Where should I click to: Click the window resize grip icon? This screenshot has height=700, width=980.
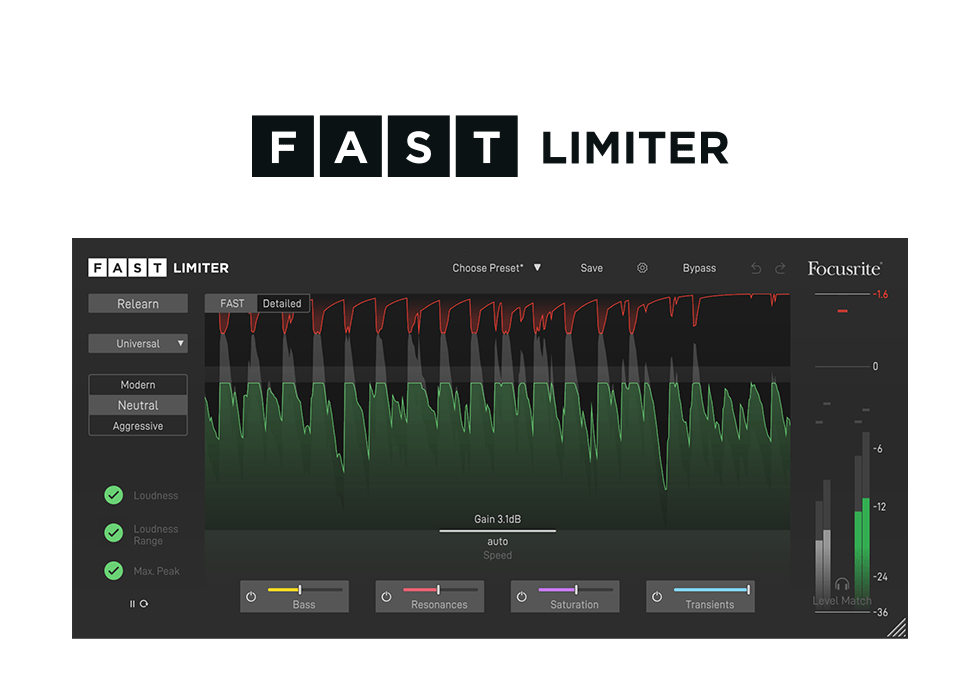tap(897, 628)
